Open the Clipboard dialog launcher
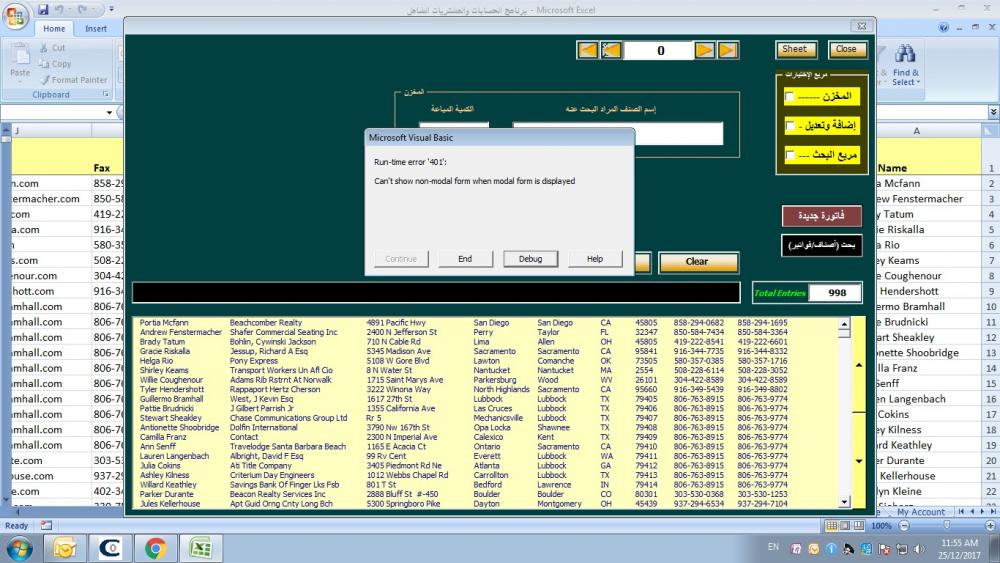Image resolution: width=1000 pixels, height=563 pixels. [106, 94]
